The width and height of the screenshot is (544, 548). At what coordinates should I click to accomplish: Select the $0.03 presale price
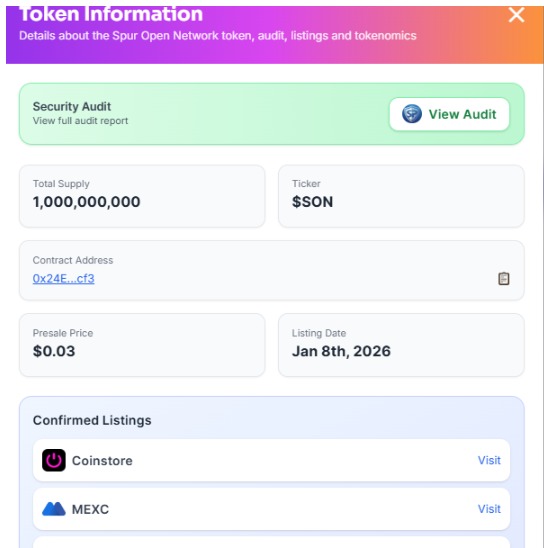[54, 351]
